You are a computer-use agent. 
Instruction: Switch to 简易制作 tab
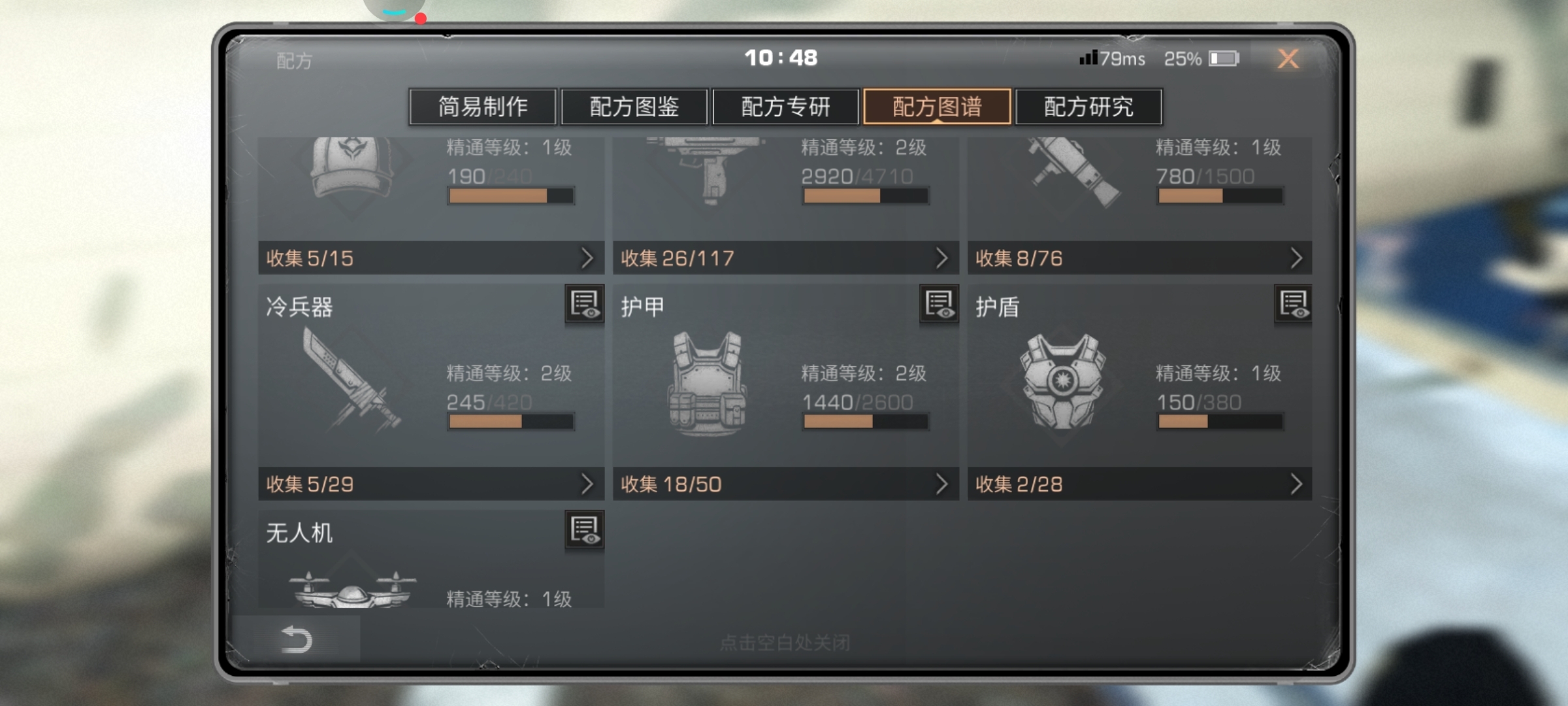tap(483, 107)
